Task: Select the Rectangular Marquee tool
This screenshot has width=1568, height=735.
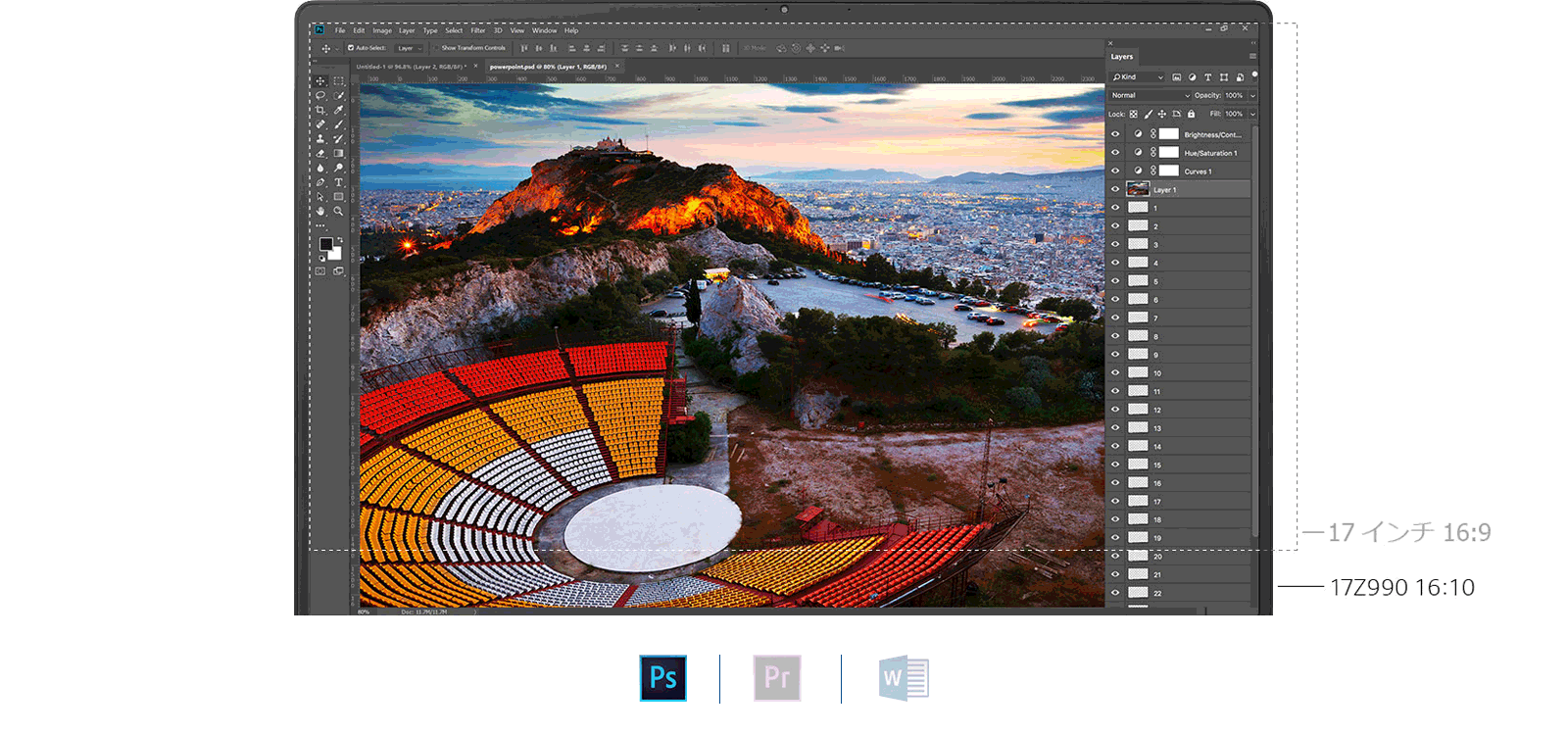Action: coord(339,81)
